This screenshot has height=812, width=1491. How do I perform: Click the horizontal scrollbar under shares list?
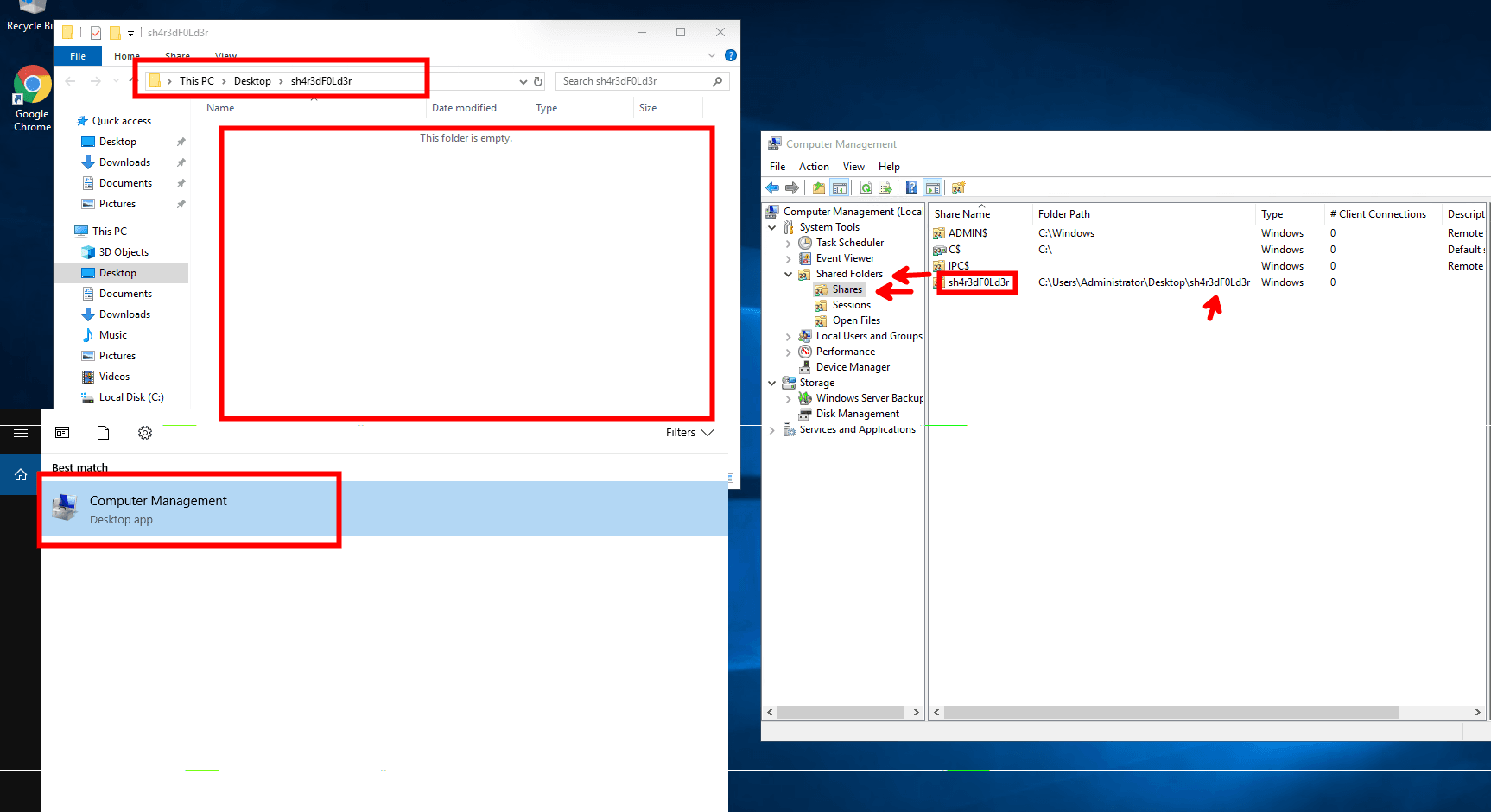(x=1171, y=713)
